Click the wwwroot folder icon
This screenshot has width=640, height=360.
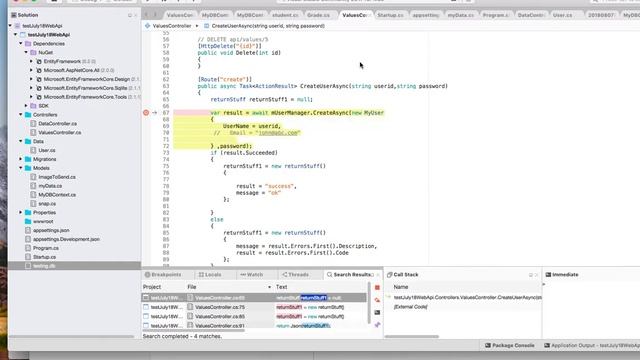(28, 221)
